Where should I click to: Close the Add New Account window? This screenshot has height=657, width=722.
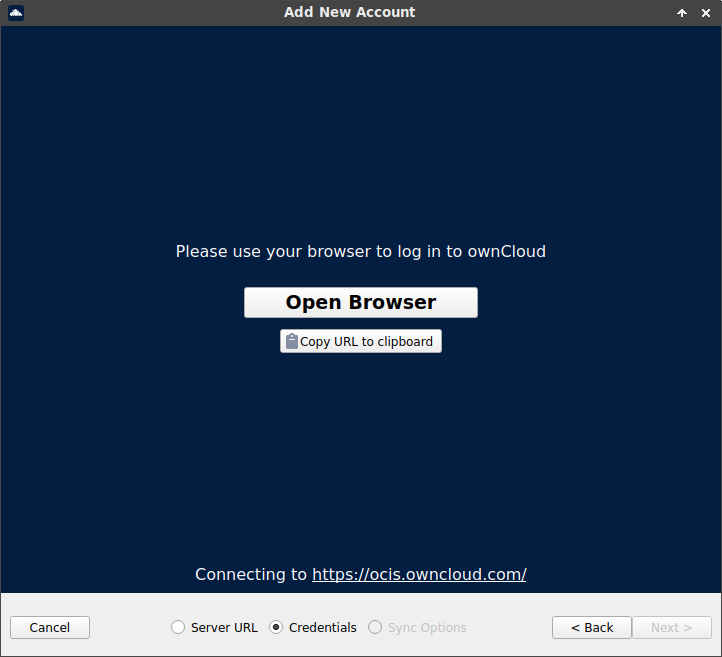coord(705,13)
